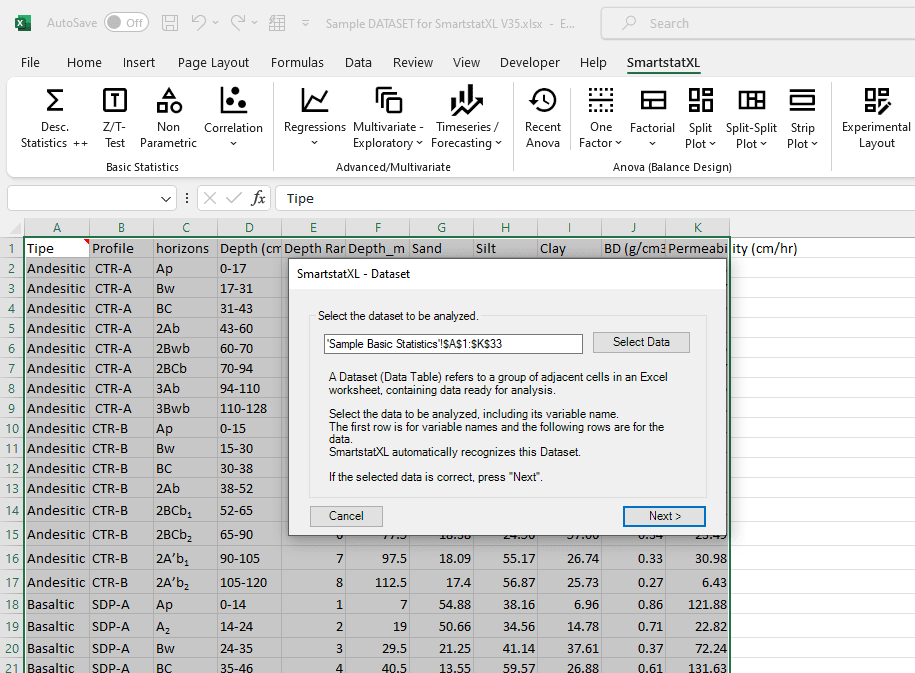Open Desc. Statistics tool
This screenshot has width=915, height=673.
pyautogui.click(x=54, y=118)
